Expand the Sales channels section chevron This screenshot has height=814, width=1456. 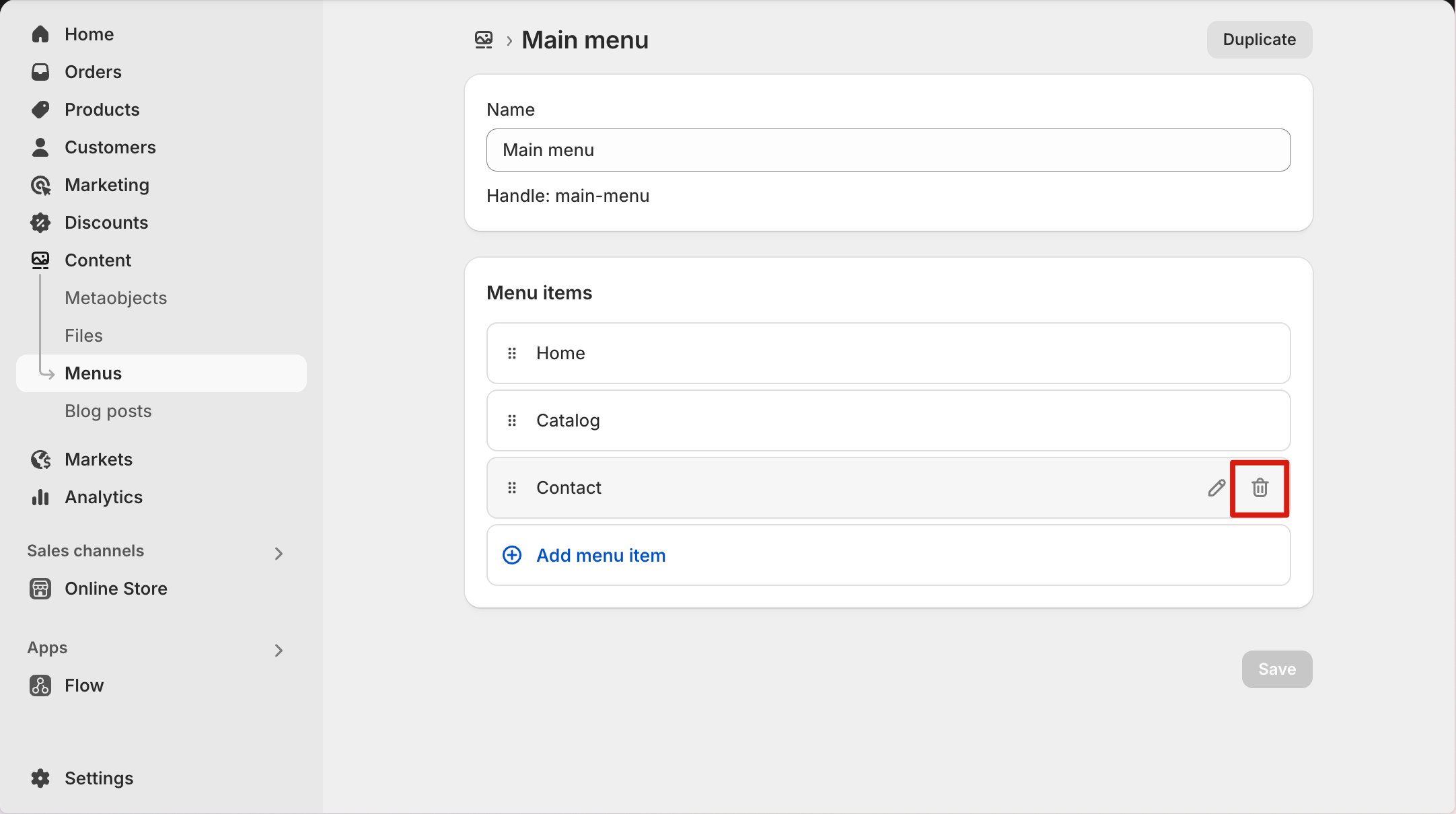(279, 554)
